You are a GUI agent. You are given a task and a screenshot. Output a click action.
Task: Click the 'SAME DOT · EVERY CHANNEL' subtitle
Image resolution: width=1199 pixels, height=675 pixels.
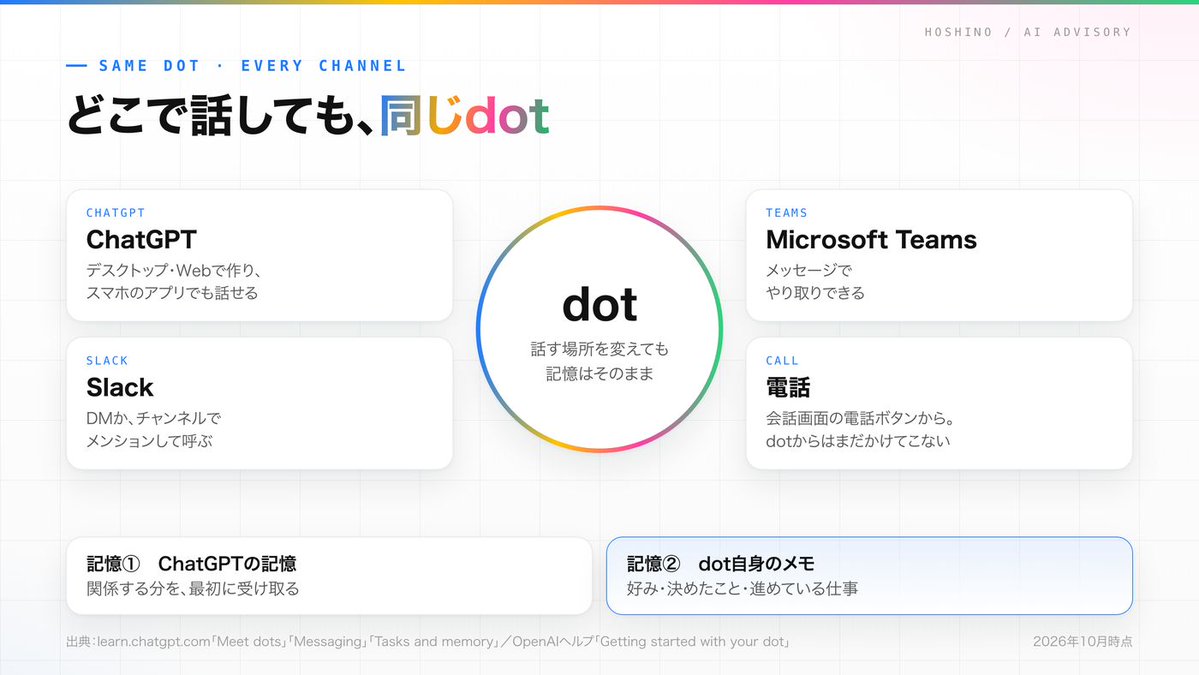(252, 66)
